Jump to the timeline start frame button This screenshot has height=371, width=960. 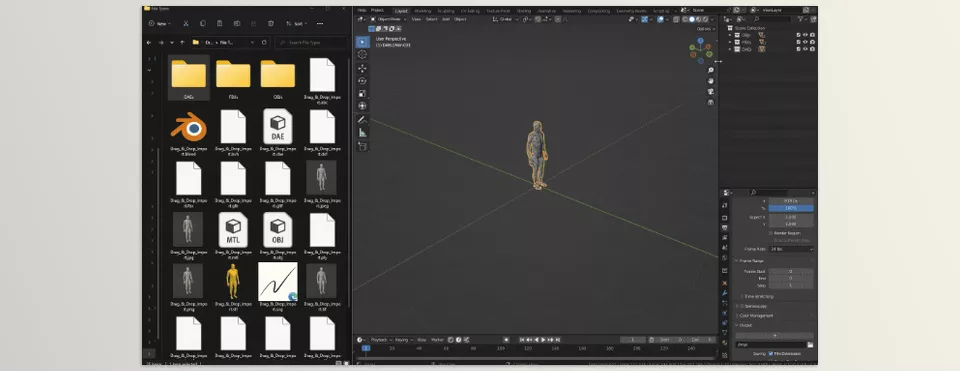click(x=522, y=339)
